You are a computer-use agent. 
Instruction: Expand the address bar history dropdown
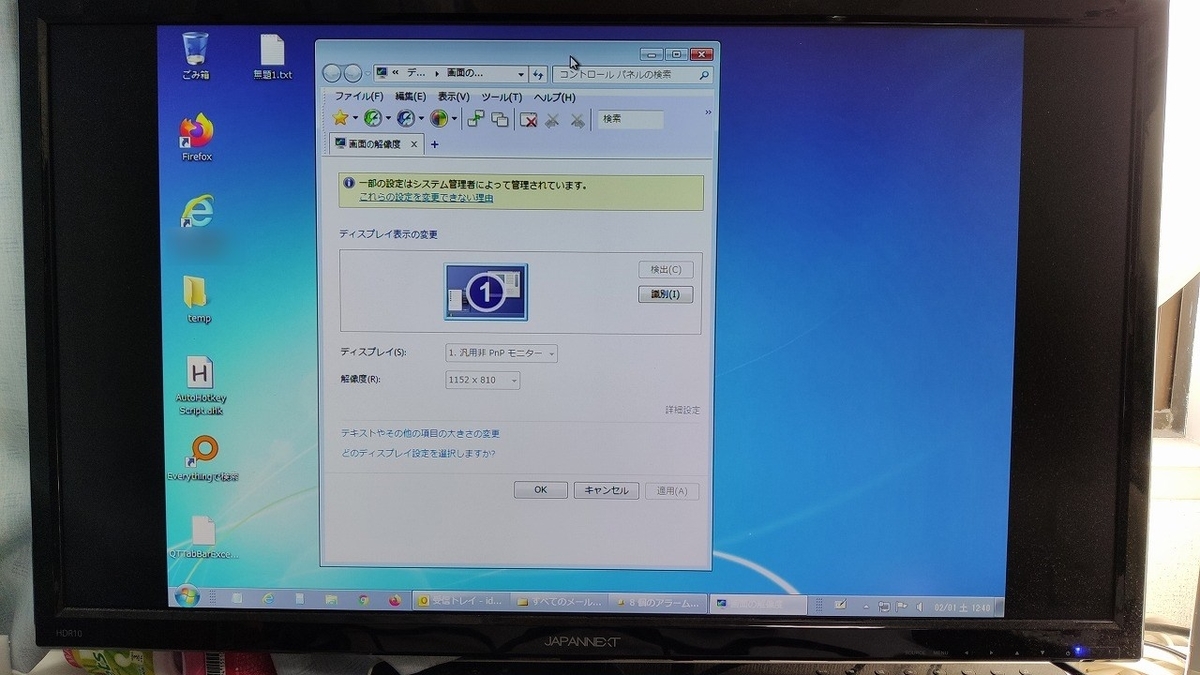(521, 74)
